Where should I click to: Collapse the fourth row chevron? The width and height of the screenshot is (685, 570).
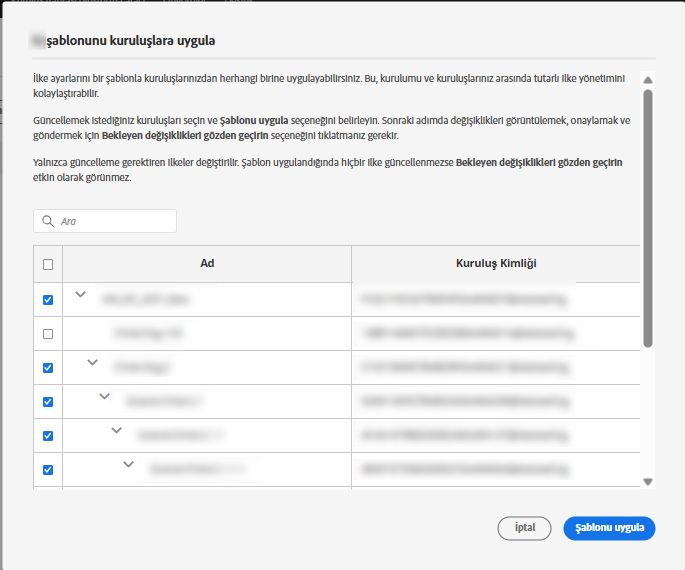[x=104, y=397]
